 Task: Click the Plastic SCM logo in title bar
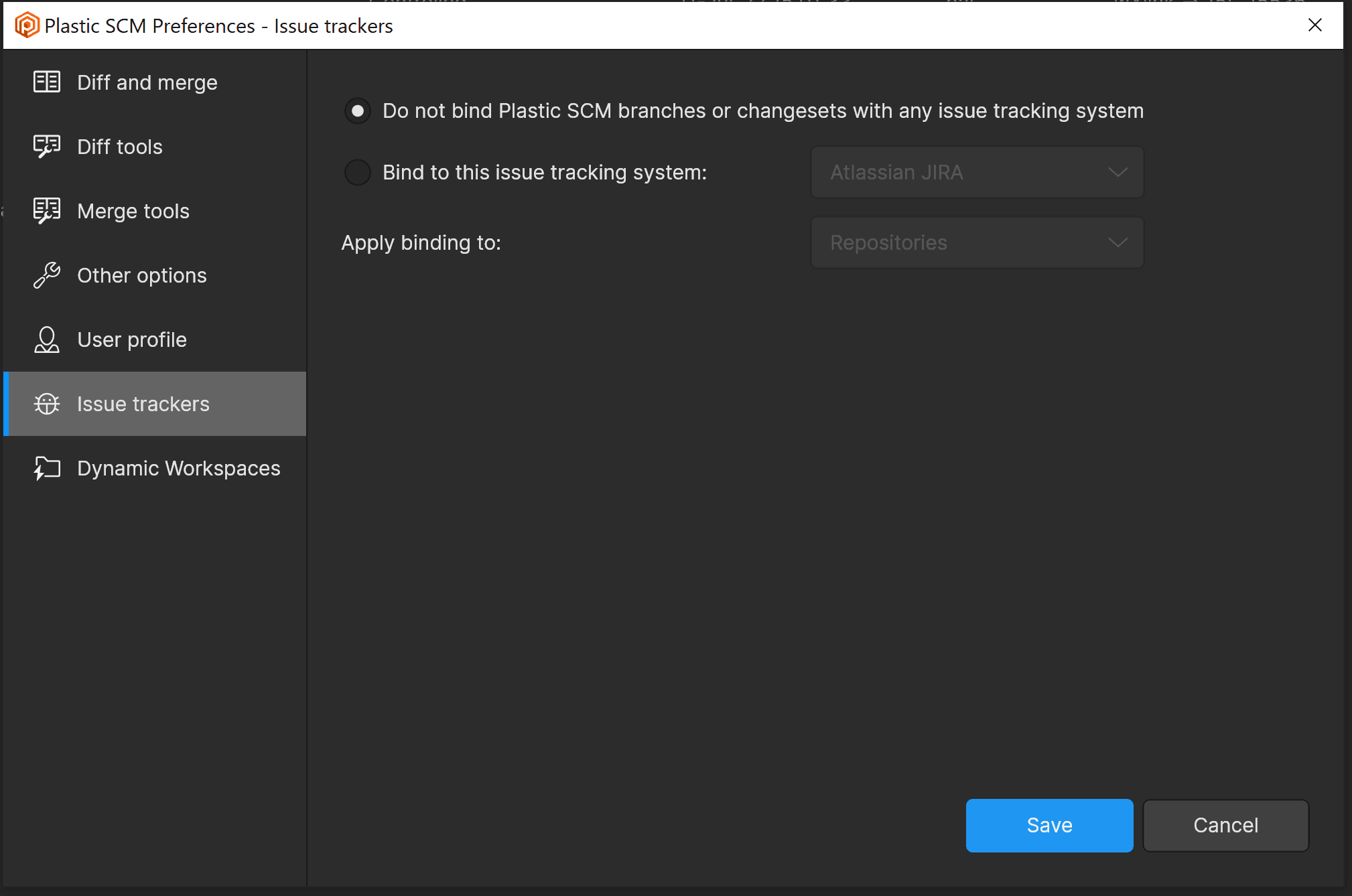coord(27,25)
